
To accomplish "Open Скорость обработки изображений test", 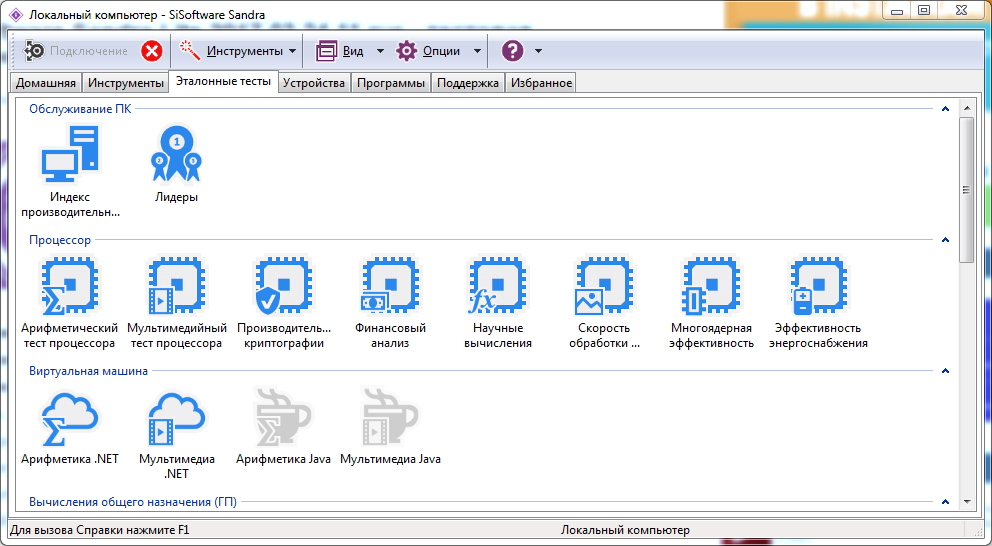I will point(604,286).
